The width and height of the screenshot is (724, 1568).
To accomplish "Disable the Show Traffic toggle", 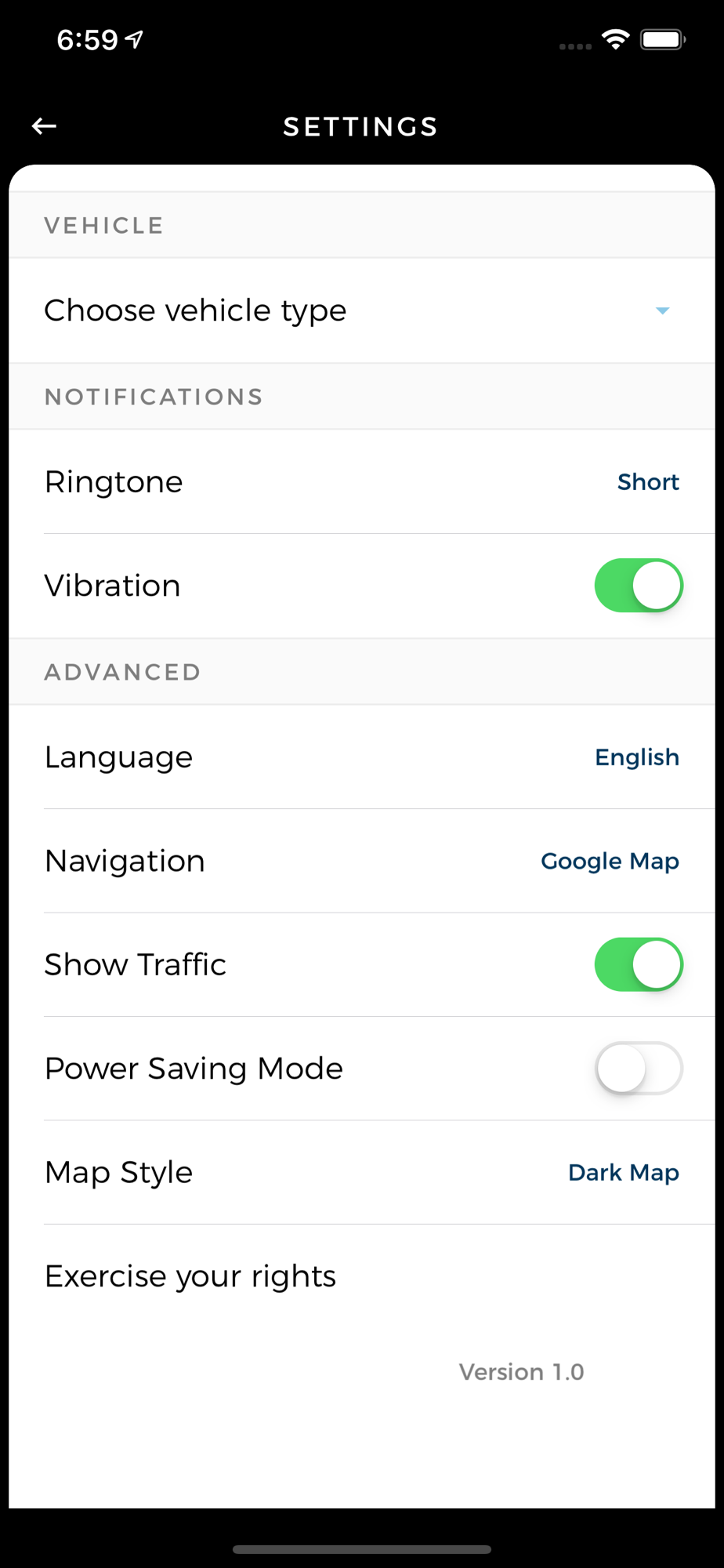I will 639,964.
